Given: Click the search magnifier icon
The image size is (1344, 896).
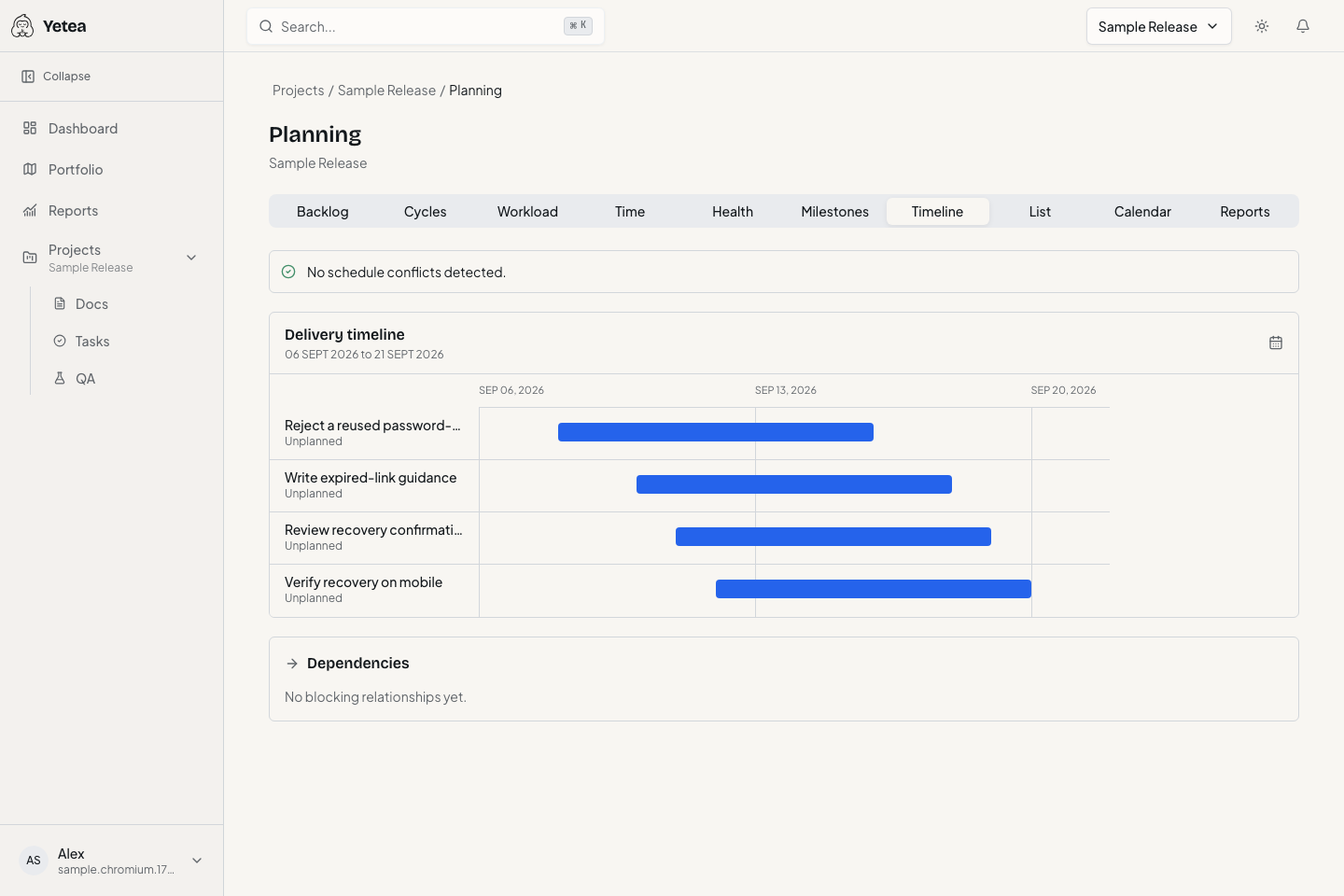Looking at the screenshot, I should pos(266,27).
